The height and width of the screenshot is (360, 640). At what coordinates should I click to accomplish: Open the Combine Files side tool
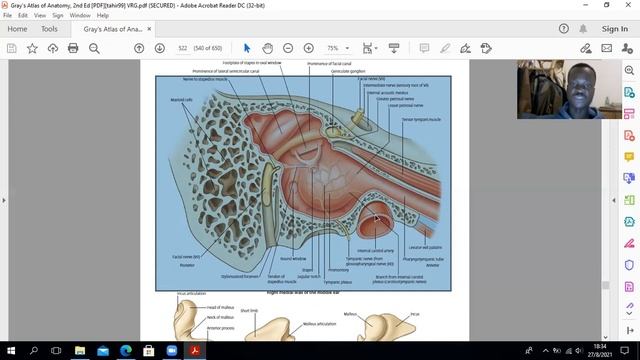(x=629, y=178)
